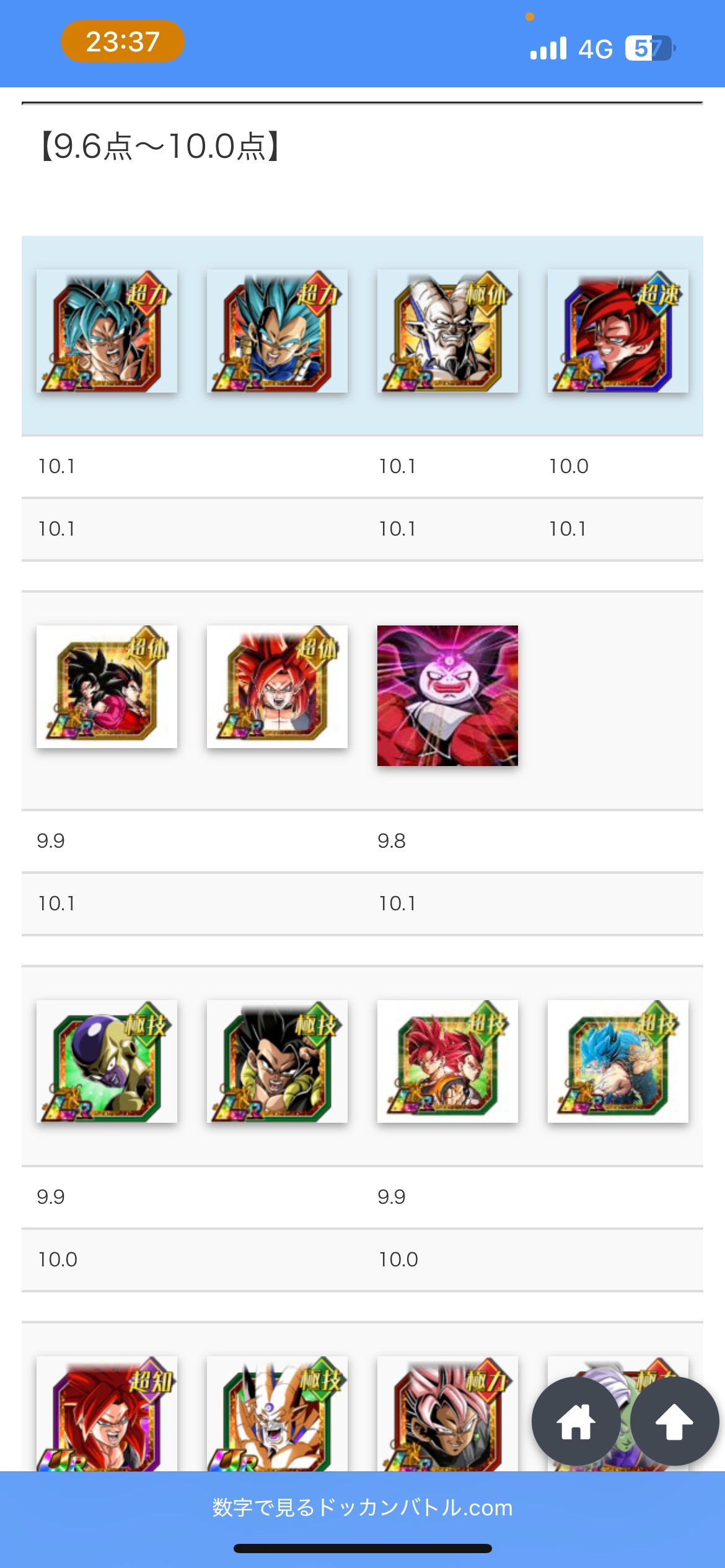This screenshot has width=725, height=1568.
Task: Tap the up arrow scroll-to-top button
Action: [x=674, y=1421]
